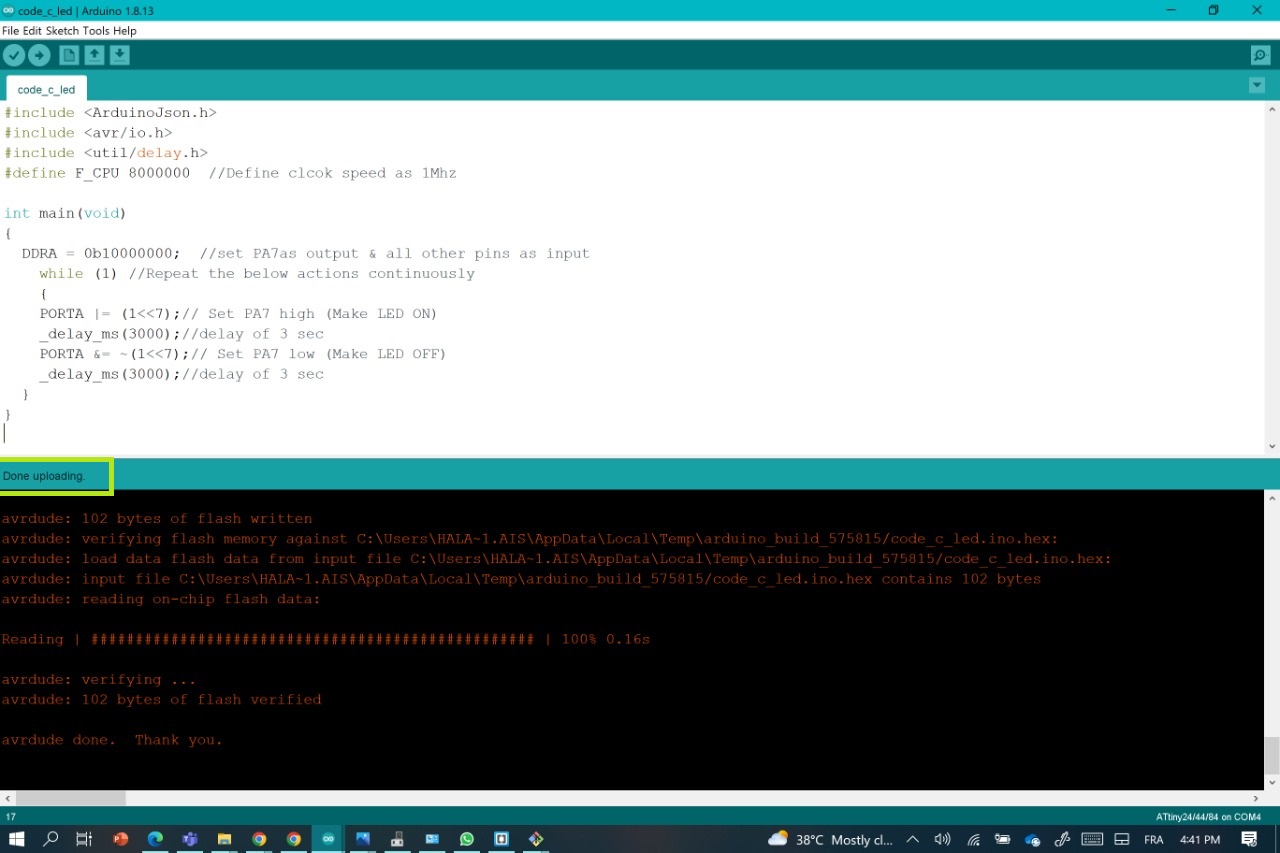Click the OneDrive cloud tray icon

click(1033, 840)
